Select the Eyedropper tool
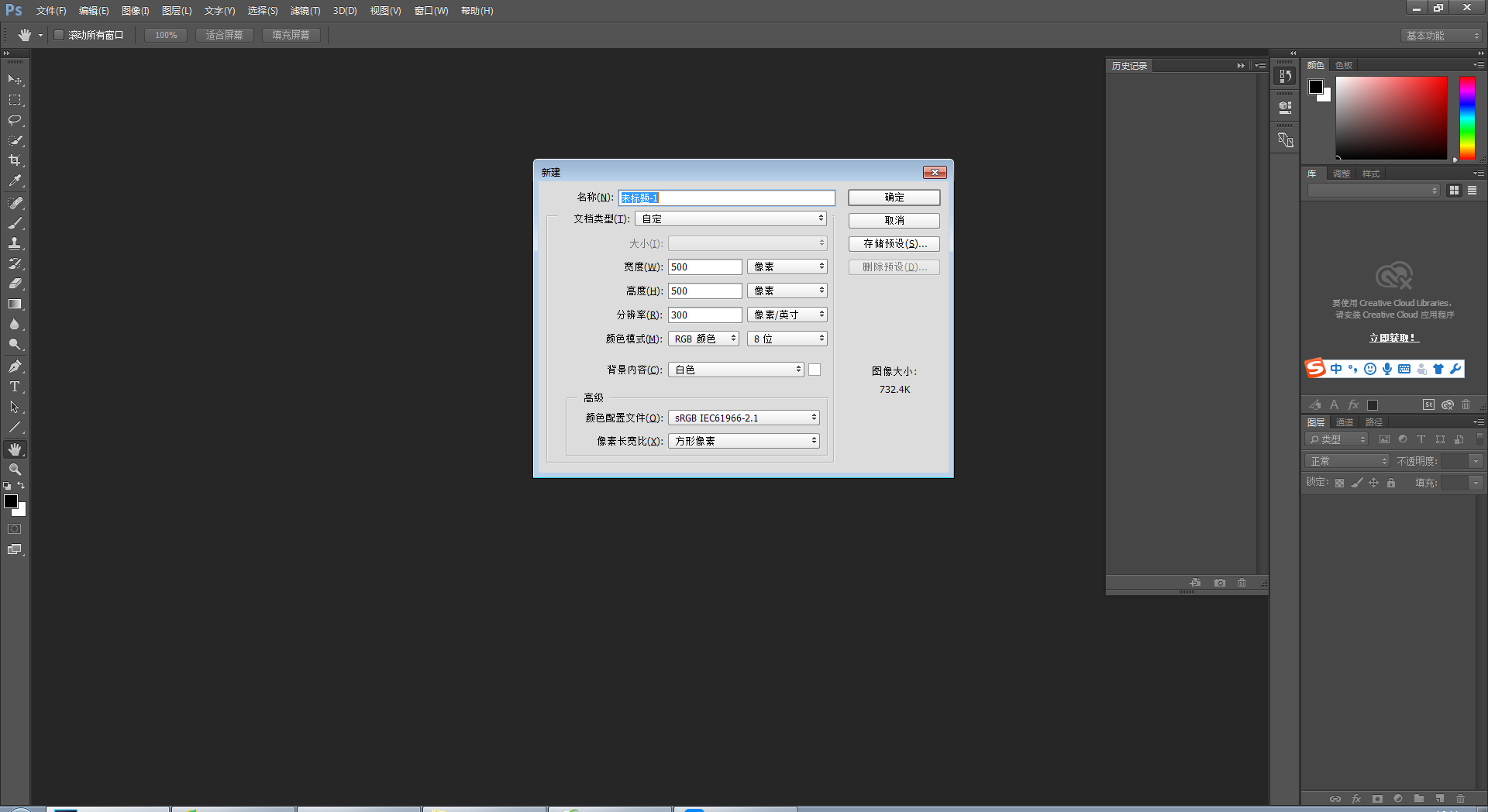This screenshot has height=812, width=1488. pos(15,181)
